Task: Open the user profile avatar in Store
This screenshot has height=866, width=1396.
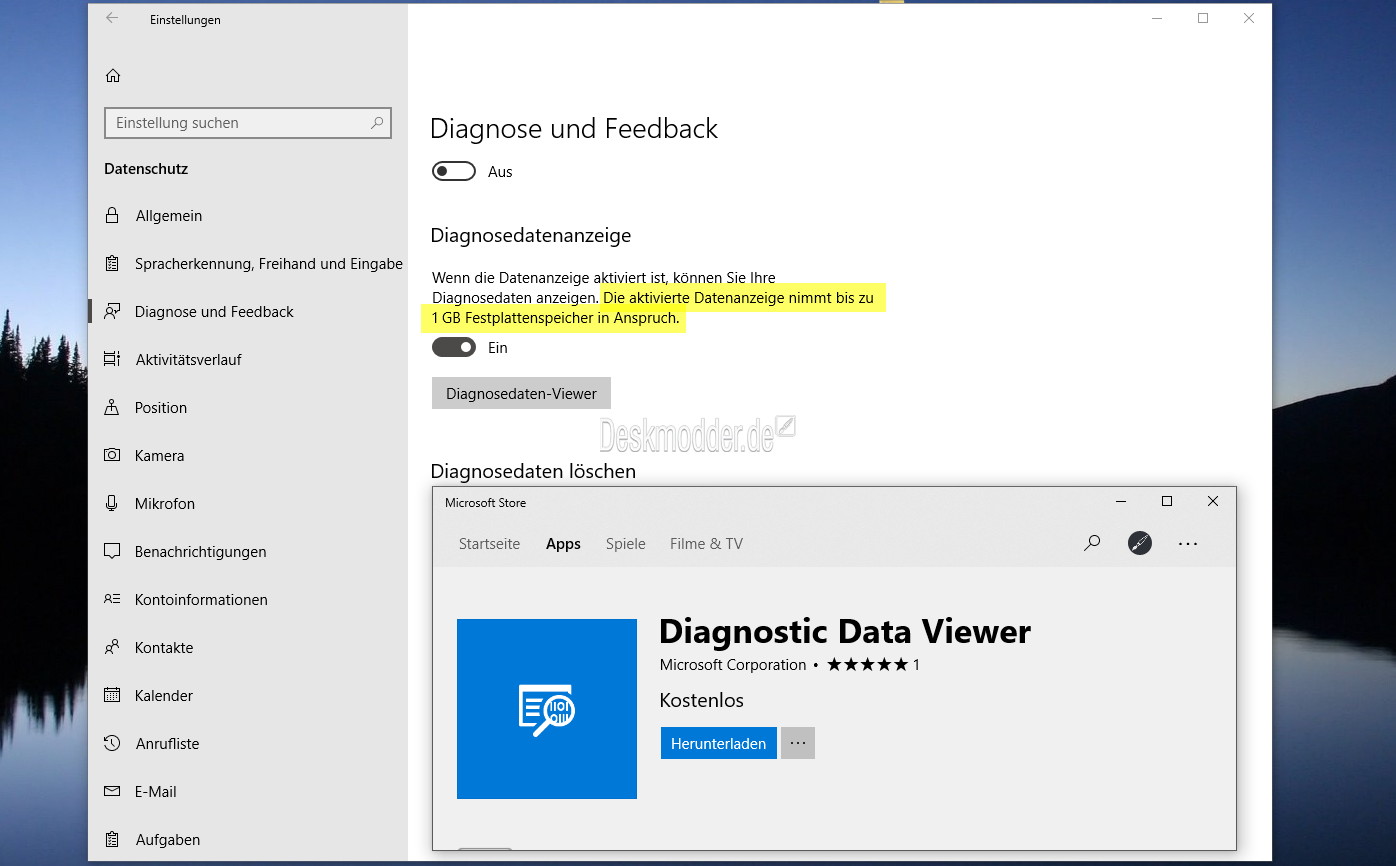Action: tap(1140, 543)
